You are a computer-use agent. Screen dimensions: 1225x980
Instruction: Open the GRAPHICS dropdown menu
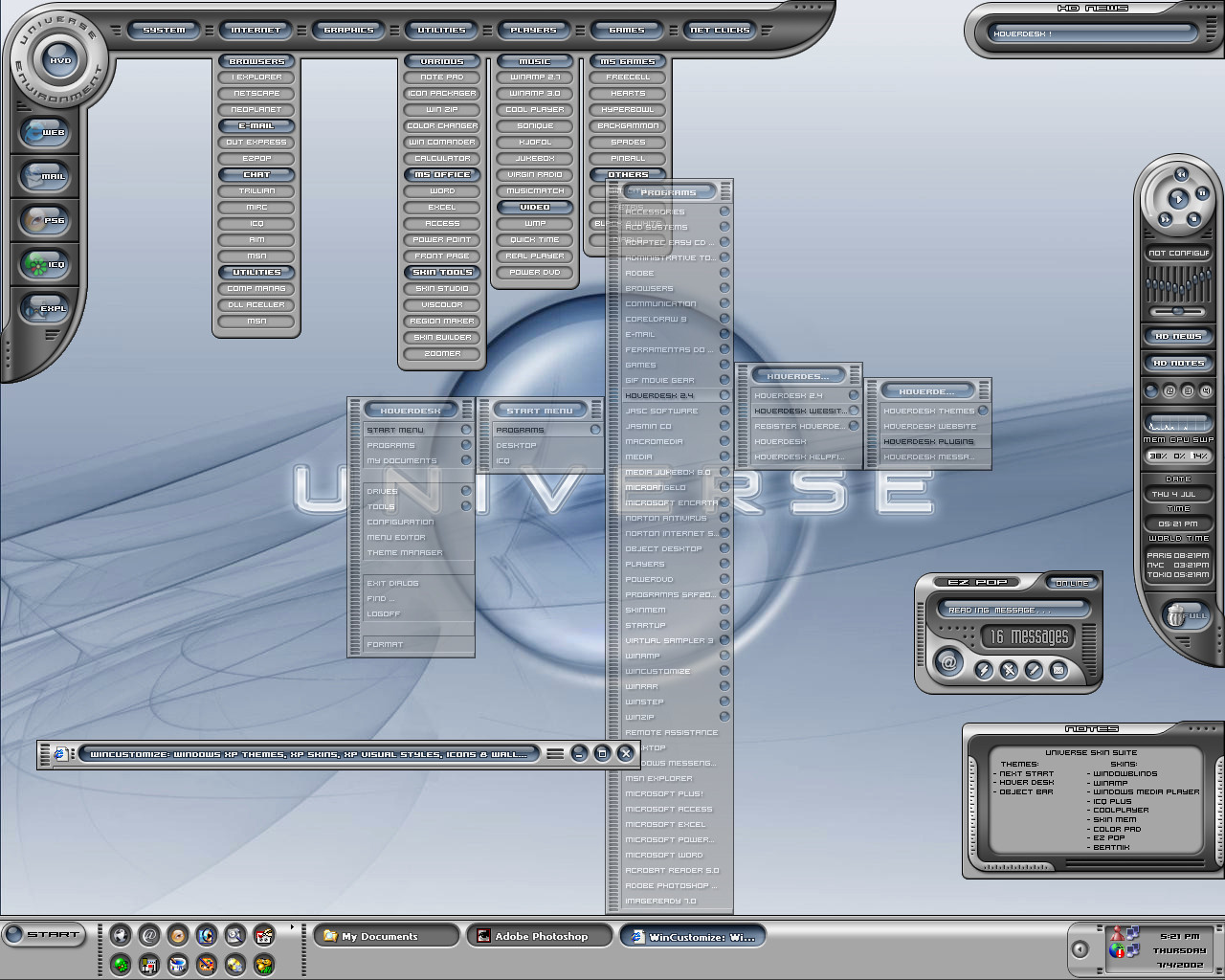coord(348,30)
